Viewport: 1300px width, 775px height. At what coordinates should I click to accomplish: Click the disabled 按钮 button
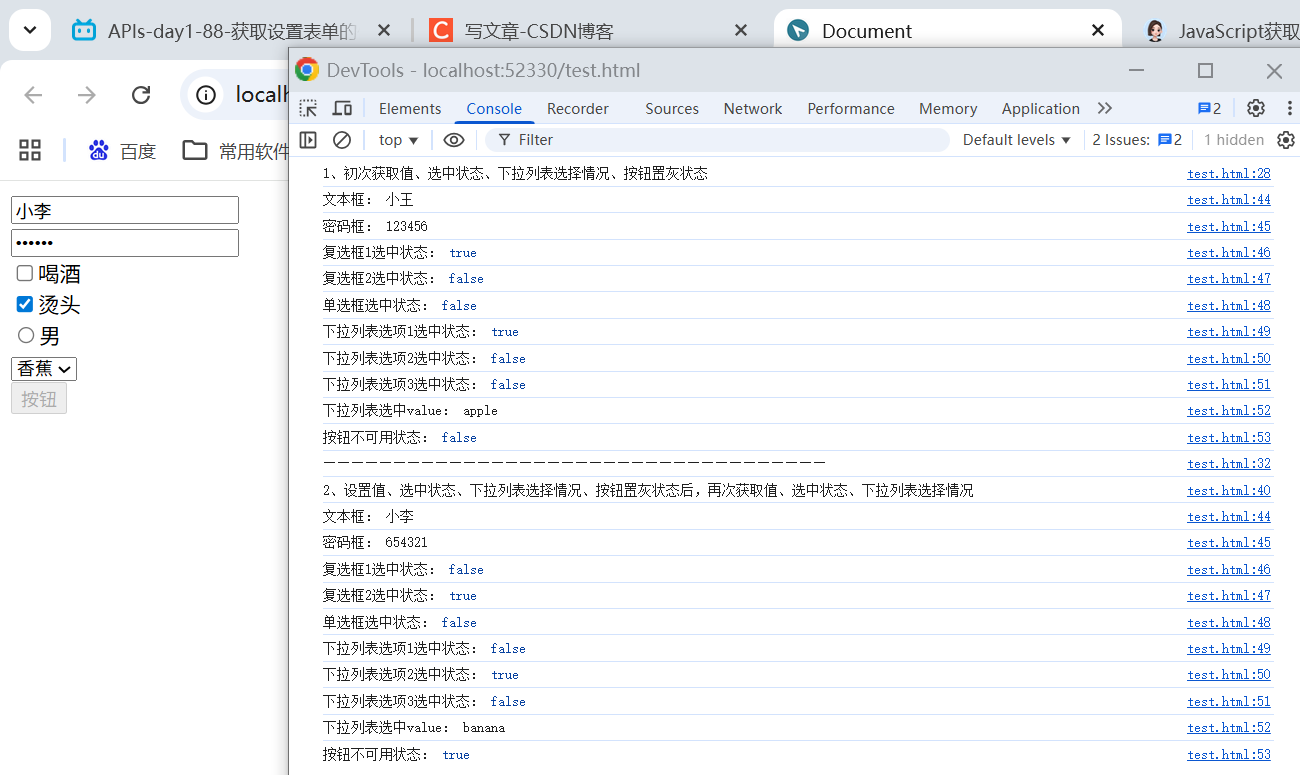(x=39, y=399)
